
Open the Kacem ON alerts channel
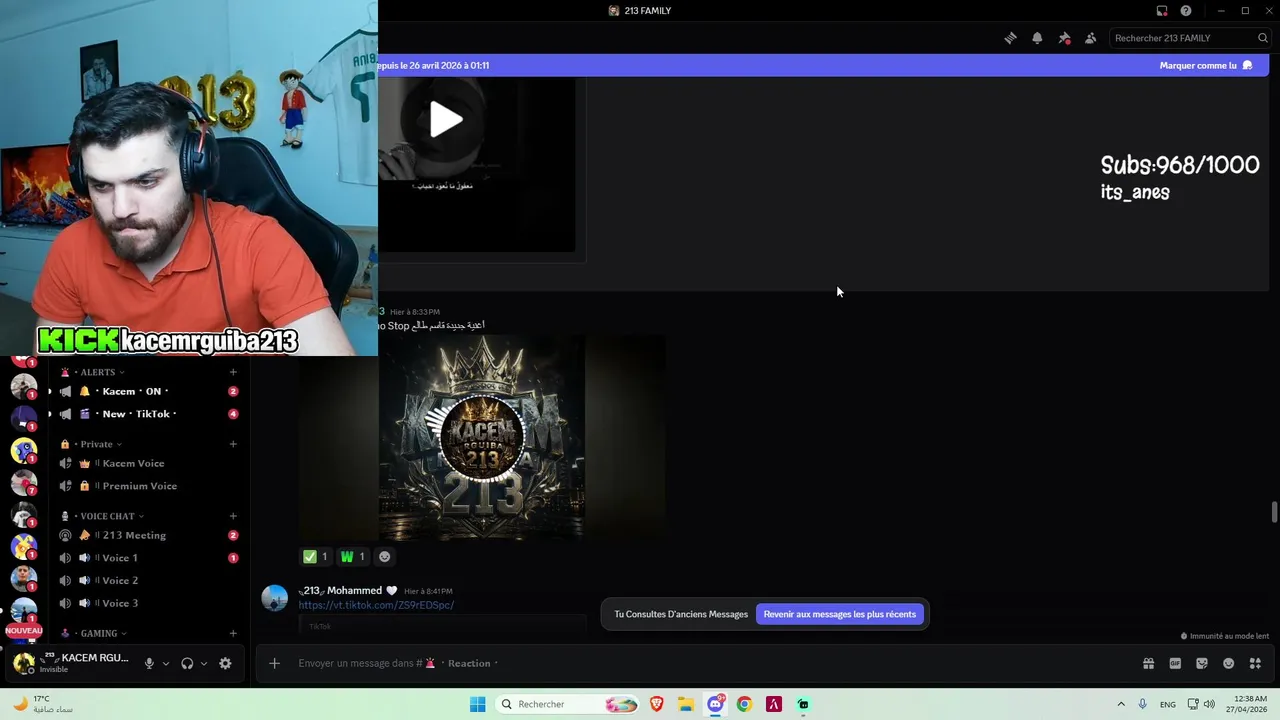tap(148, 391)
